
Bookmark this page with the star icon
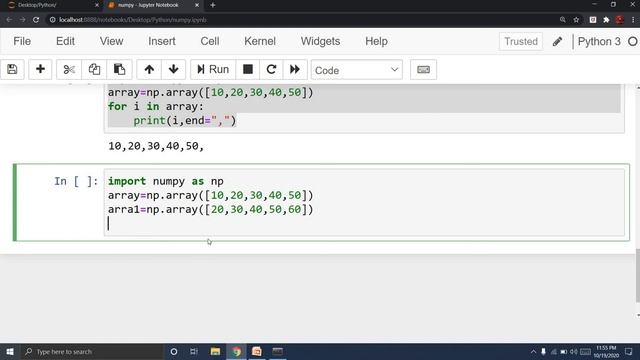576,20
